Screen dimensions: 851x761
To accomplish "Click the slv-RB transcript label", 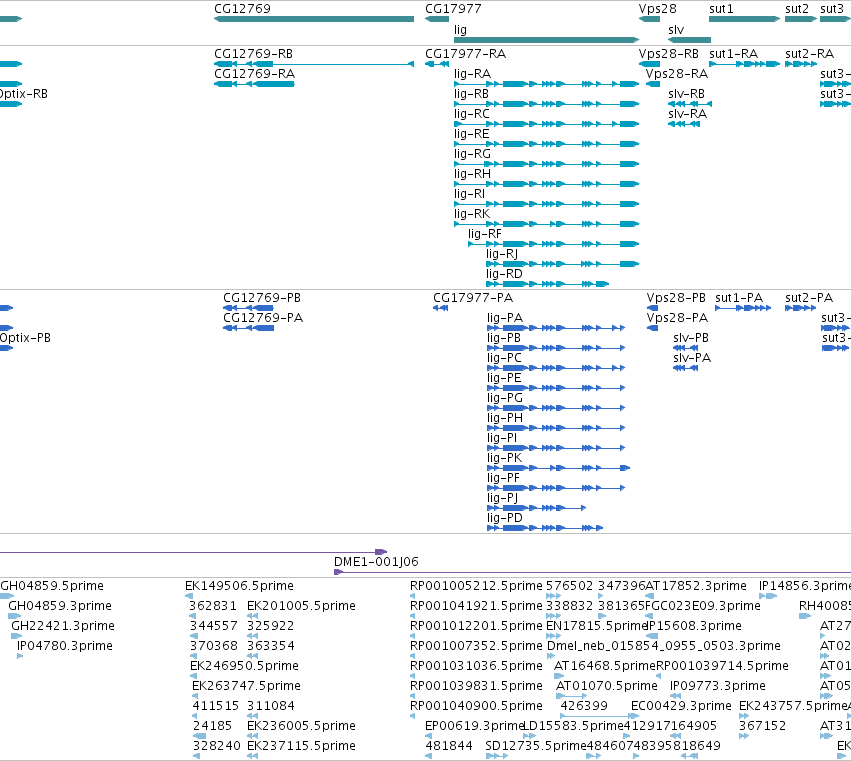I will pyautogui.click(x=686, y=94).
